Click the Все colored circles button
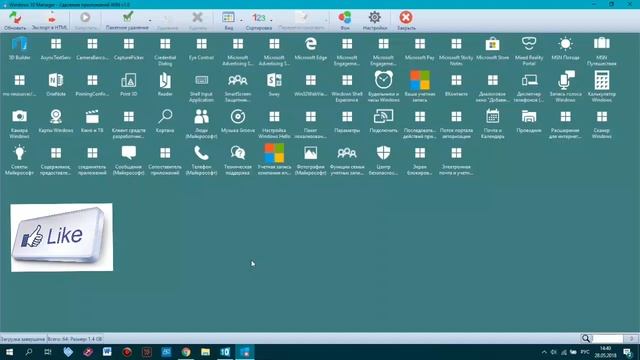This screenshot has height=360, width=640. point(345,20)
